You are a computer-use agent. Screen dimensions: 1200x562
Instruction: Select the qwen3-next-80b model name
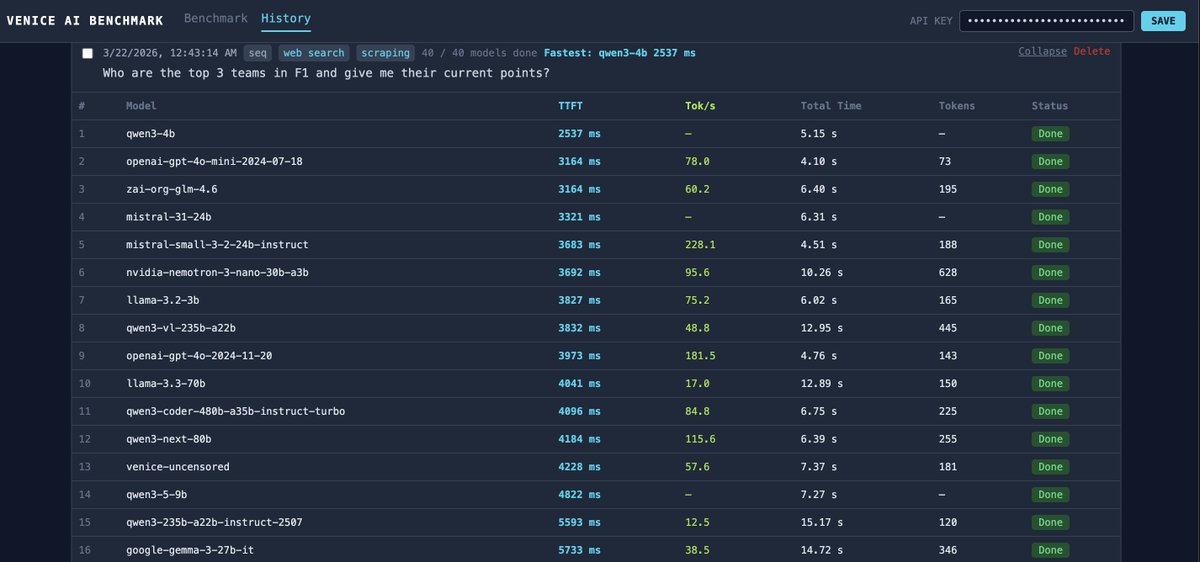tap(169, 439)
